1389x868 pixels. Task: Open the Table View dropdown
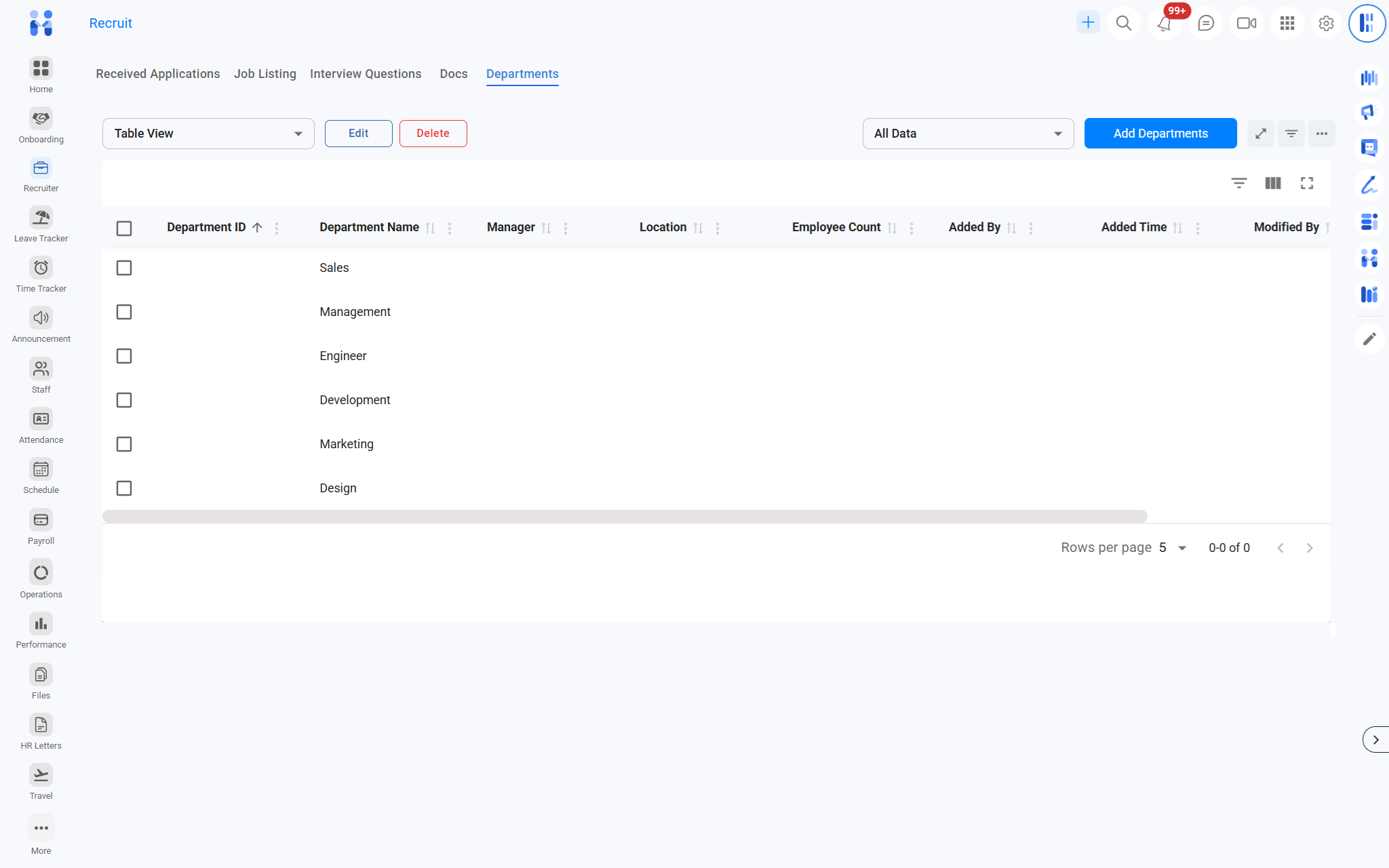point(208,134)
